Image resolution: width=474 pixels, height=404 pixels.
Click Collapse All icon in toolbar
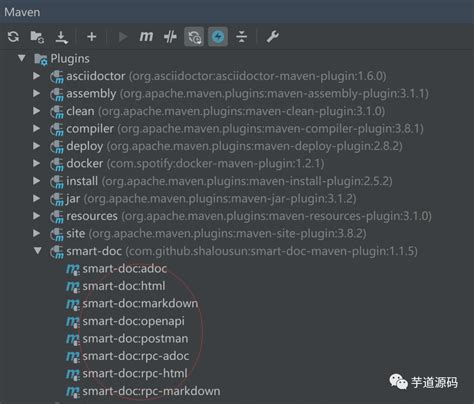pyautogui.click(x=241, y=37)
